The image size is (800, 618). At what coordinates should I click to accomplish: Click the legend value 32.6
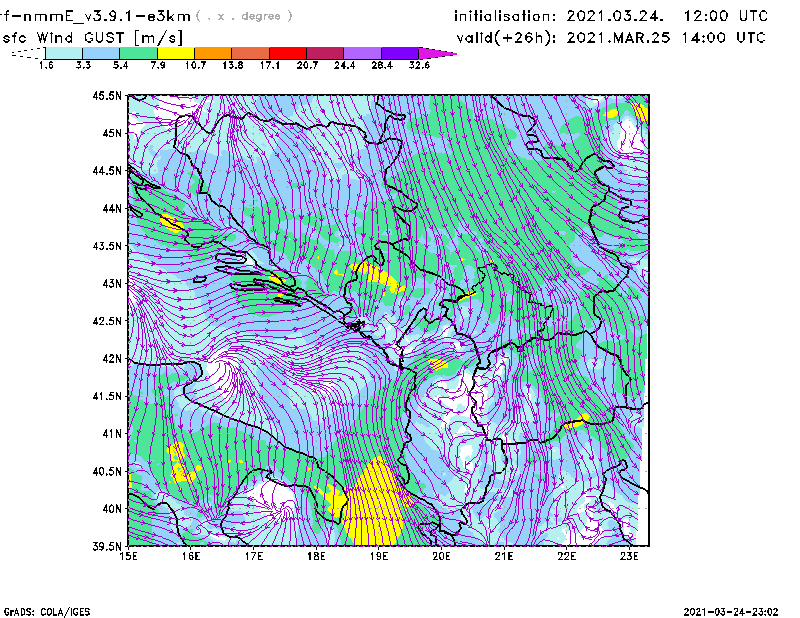(419, 65)
